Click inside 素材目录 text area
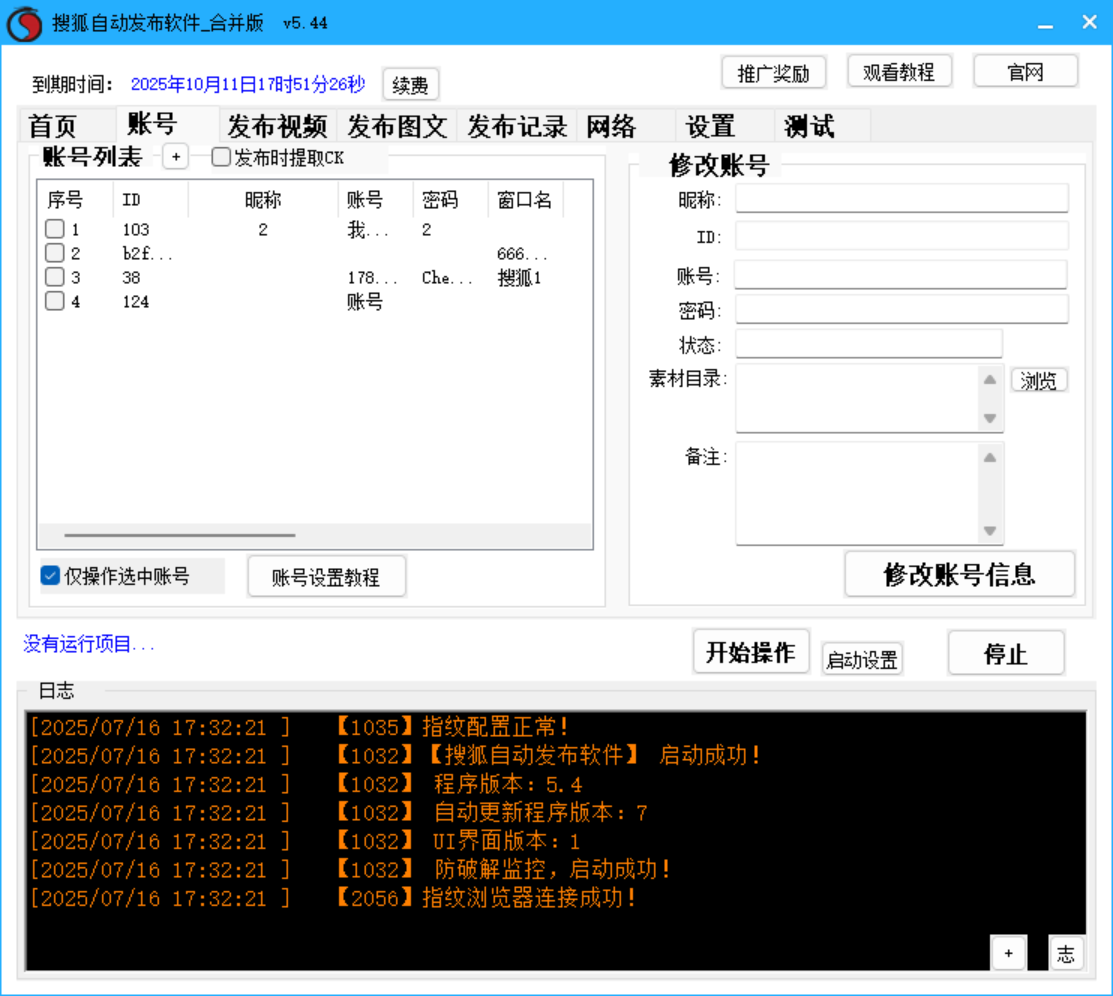Screen dimensions: 1113x996 (857, 398)
